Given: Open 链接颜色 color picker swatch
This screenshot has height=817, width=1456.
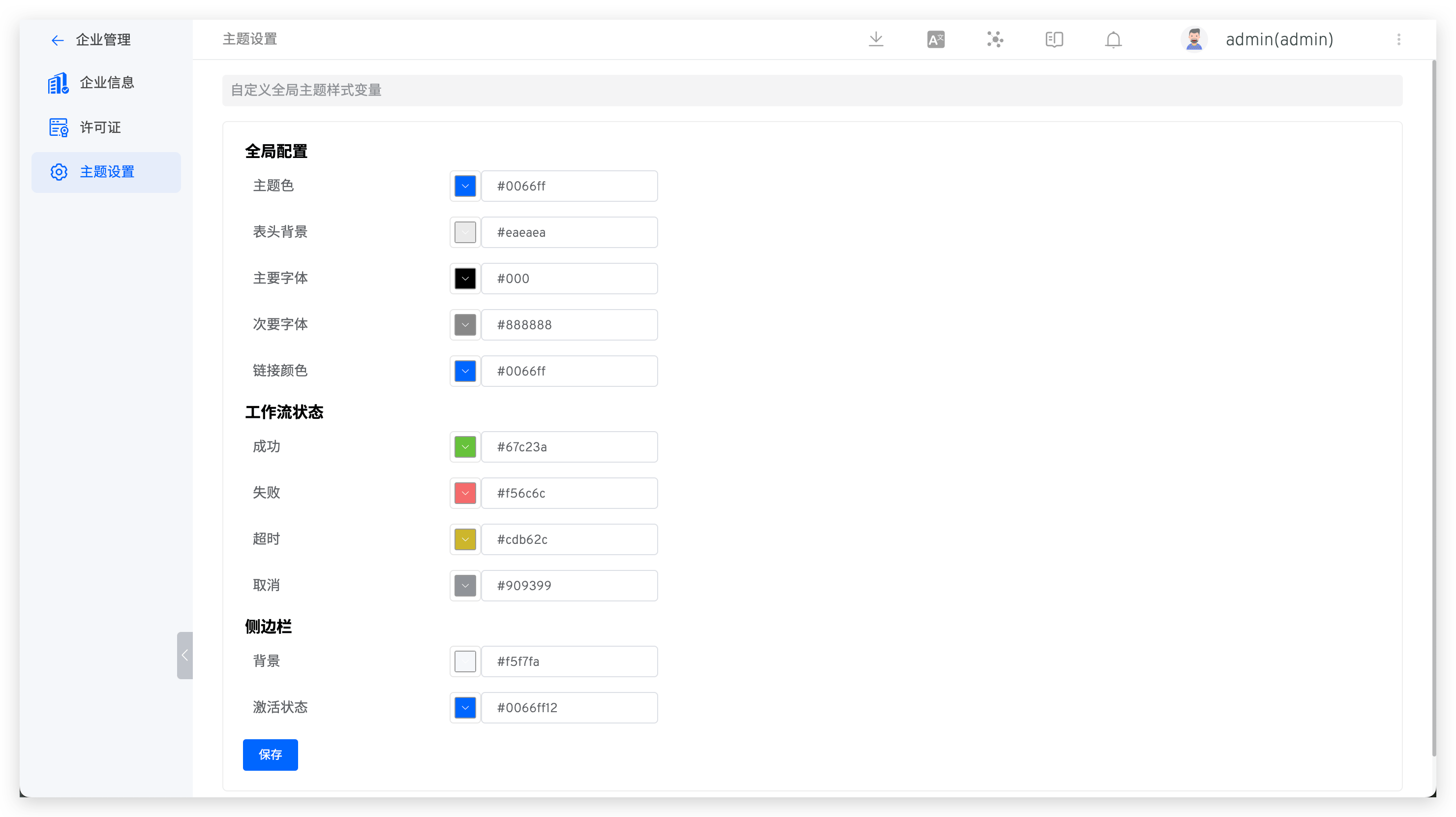Looking at the screenshot, I should click(465, 371).
